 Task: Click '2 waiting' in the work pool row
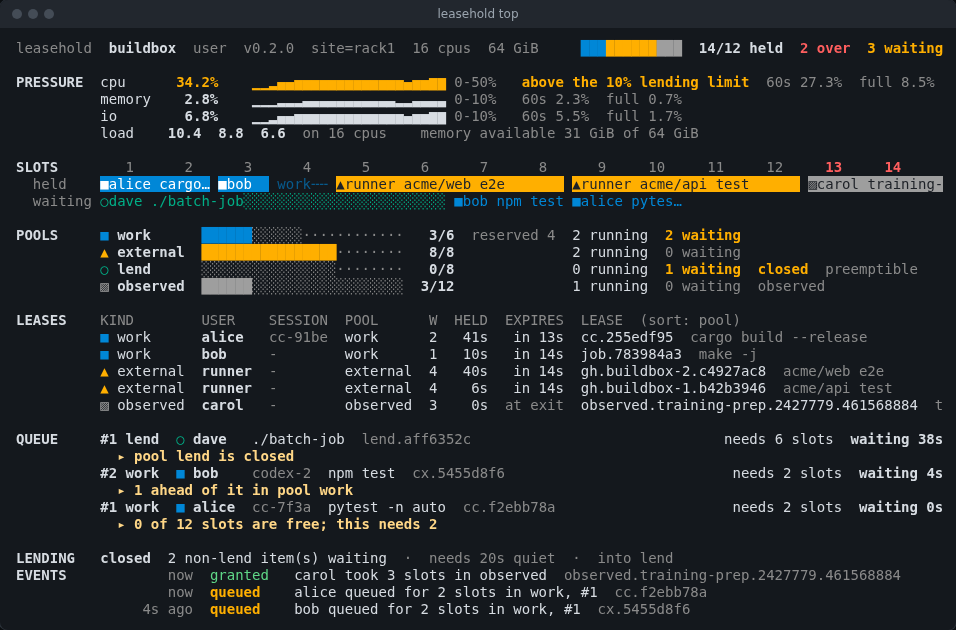point(703,235)
